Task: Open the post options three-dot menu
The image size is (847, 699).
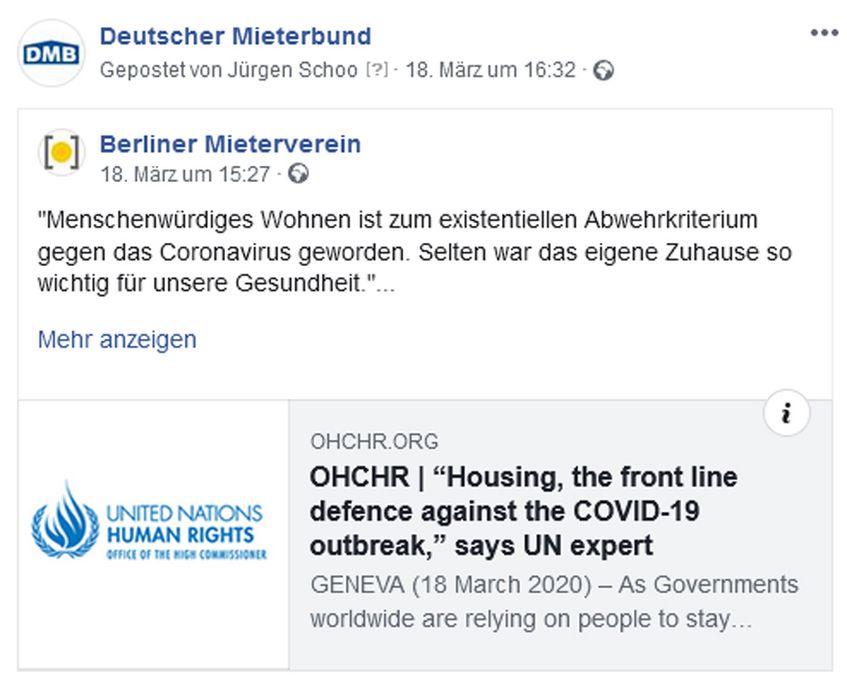Action: (x=824, y=33)
